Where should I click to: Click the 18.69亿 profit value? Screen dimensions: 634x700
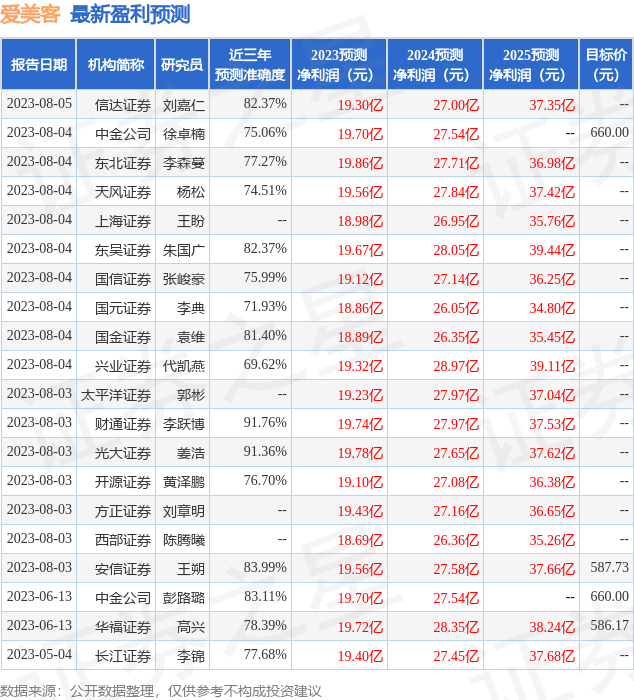[x=360, y=540]
